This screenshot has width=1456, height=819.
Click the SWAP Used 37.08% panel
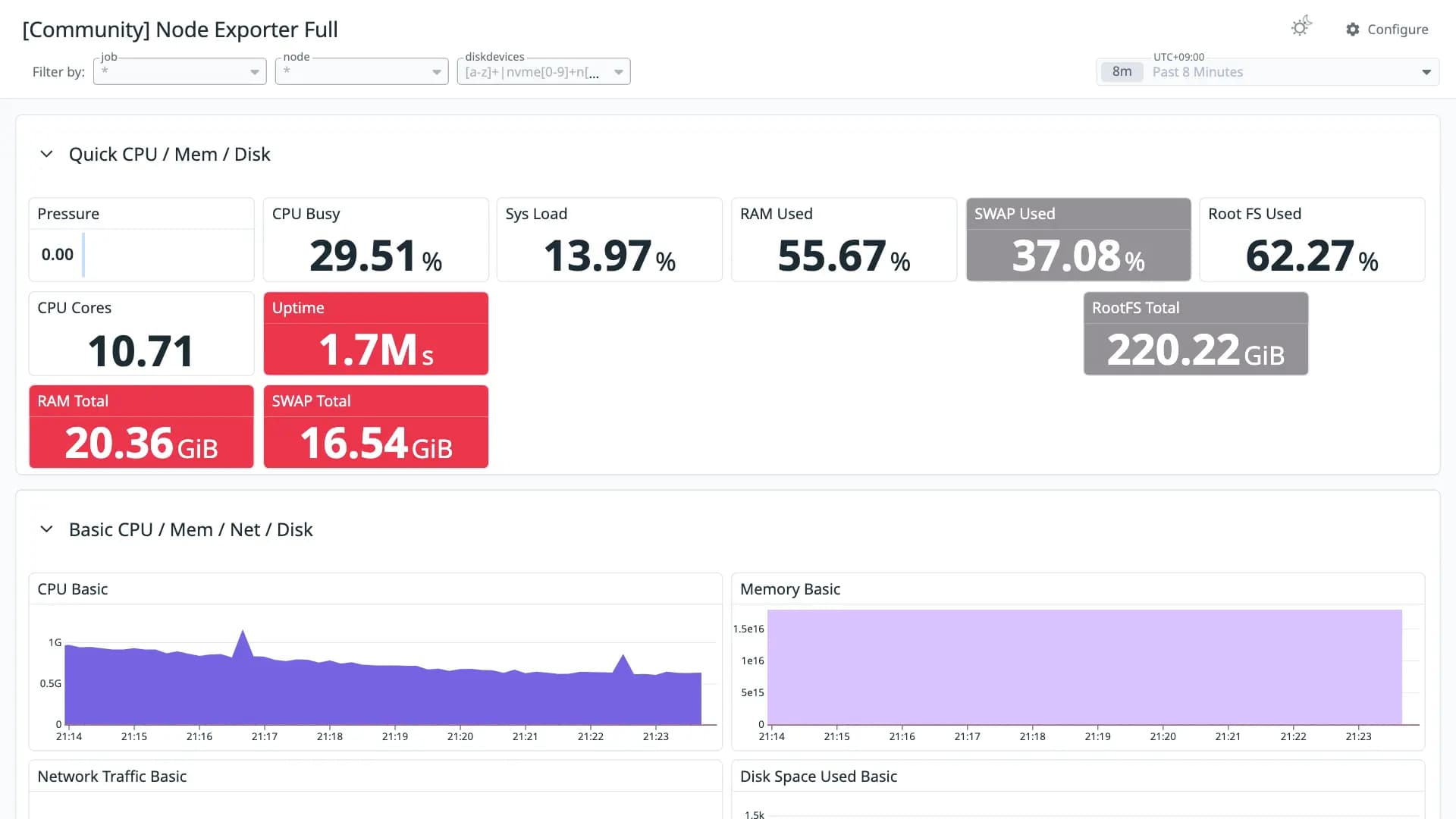click(x=1078, y=240)
